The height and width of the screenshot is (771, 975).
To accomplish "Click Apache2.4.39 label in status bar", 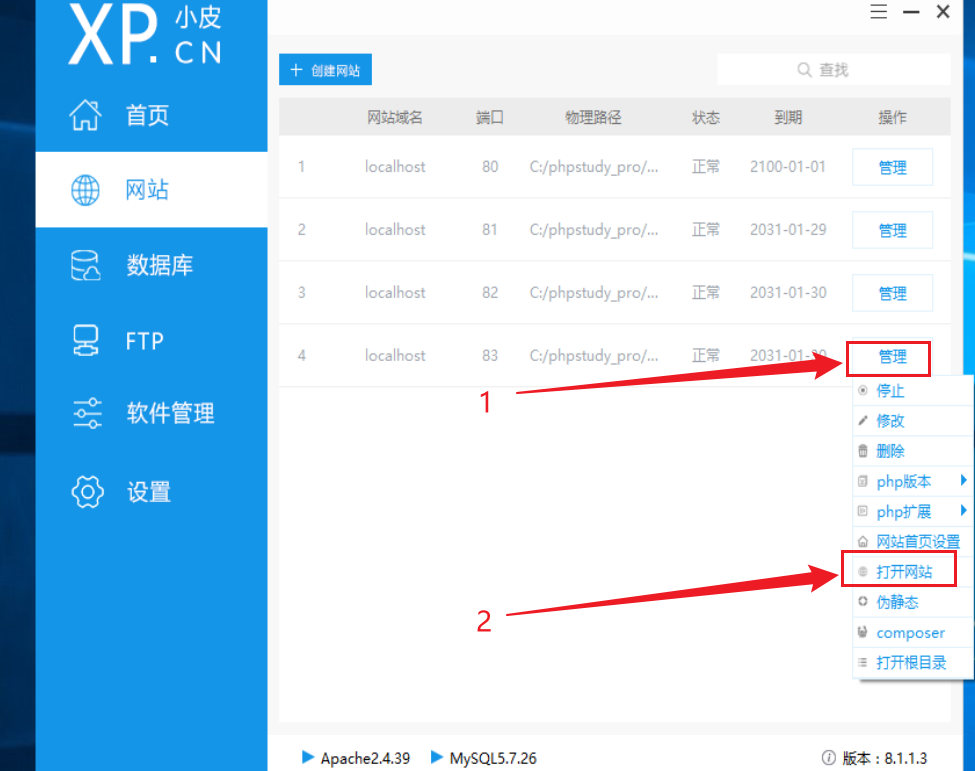I will 365,758.
